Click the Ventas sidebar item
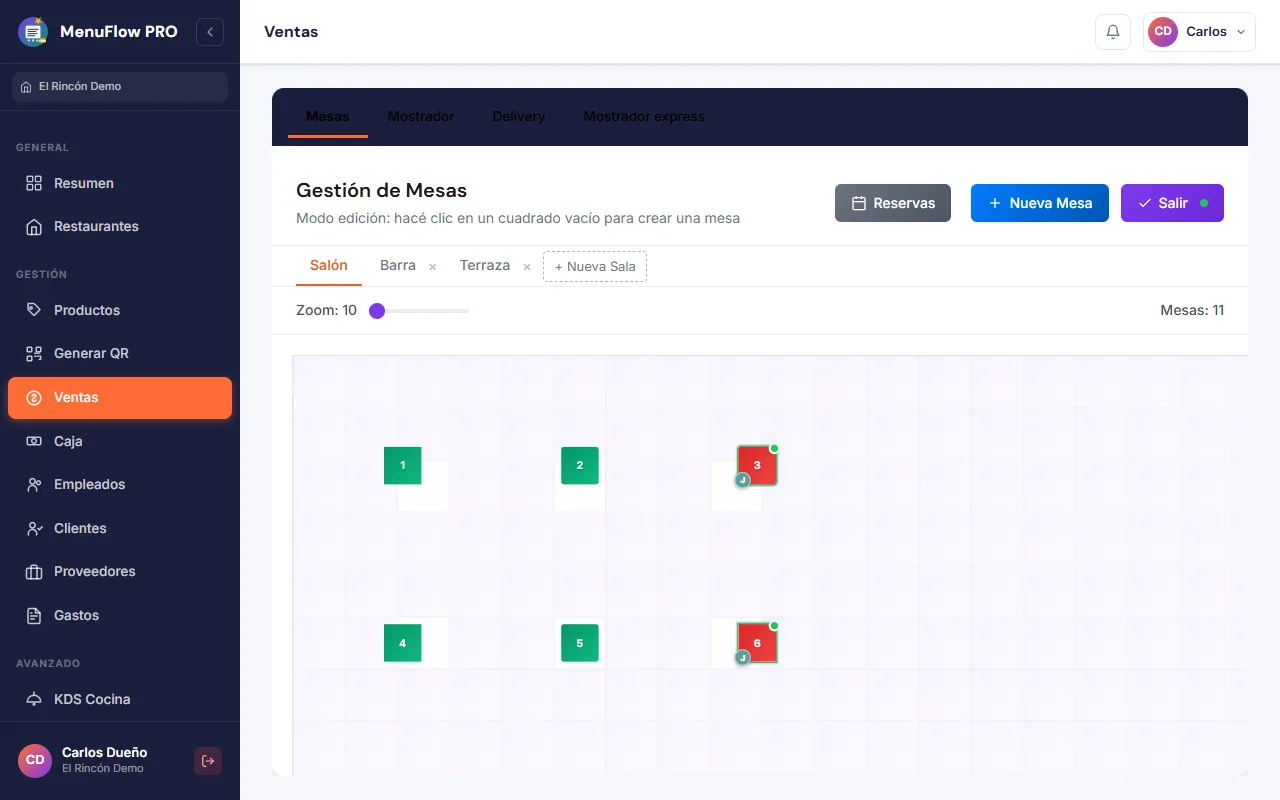 point(120,397)
